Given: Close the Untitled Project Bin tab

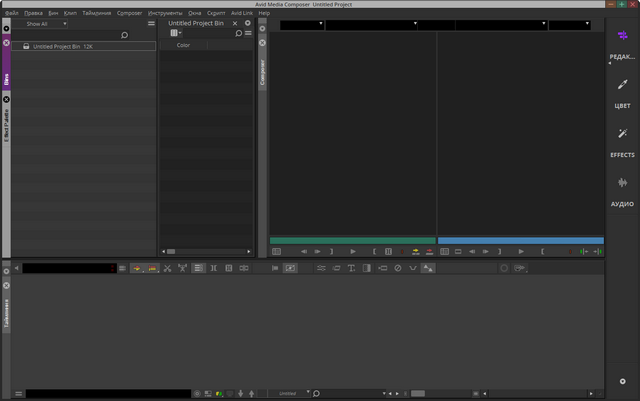Looking at the screenshot, I should pyautogui.click(x=235, y=23).
